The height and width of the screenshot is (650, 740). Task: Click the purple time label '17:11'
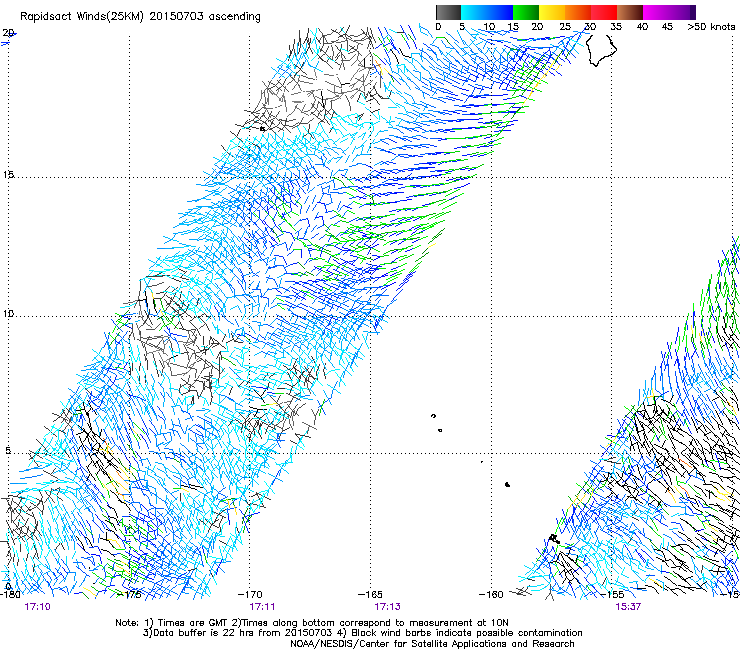point(262,607)
